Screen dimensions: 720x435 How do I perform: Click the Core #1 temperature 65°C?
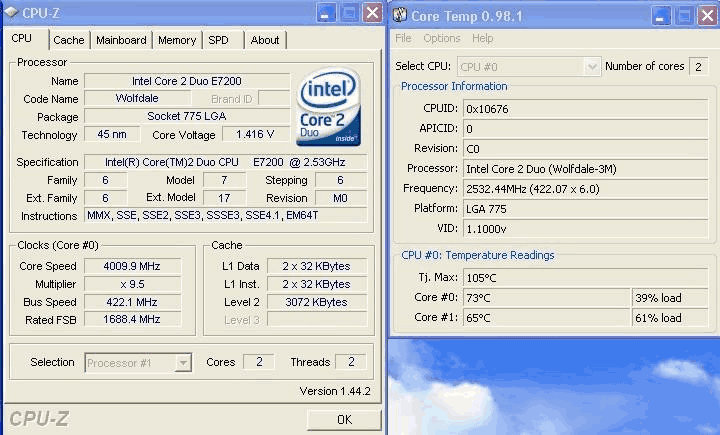[x=546, y=318]
